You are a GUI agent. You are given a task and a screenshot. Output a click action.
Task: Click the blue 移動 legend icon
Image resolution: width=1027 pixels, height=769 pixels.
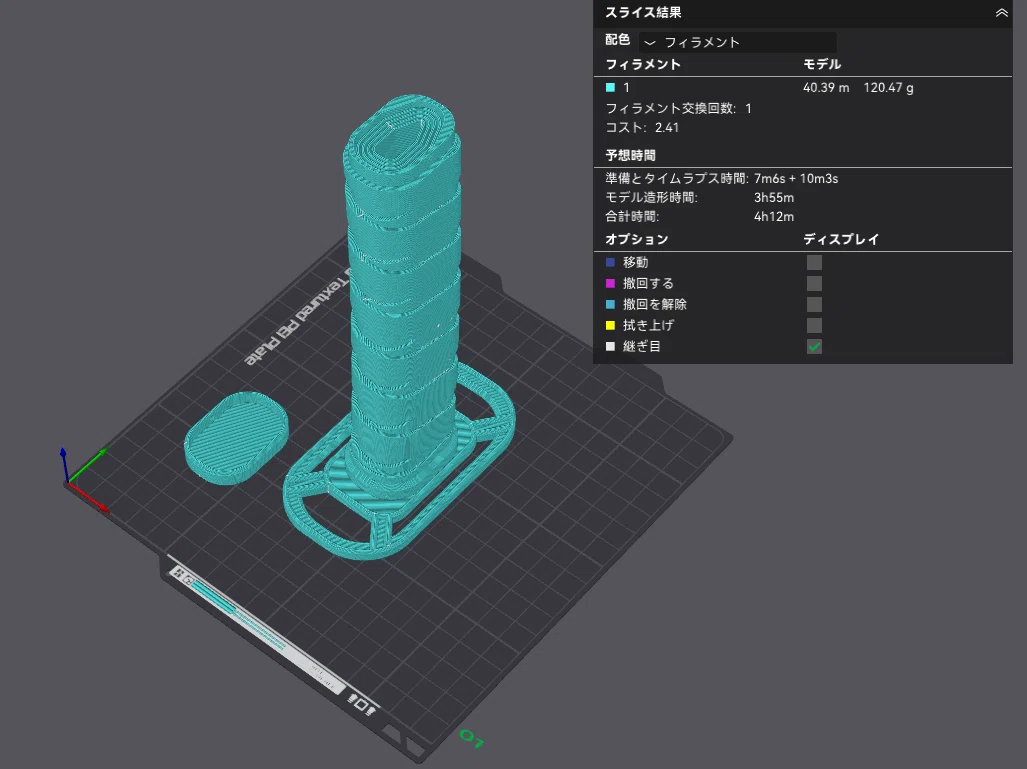610,263
